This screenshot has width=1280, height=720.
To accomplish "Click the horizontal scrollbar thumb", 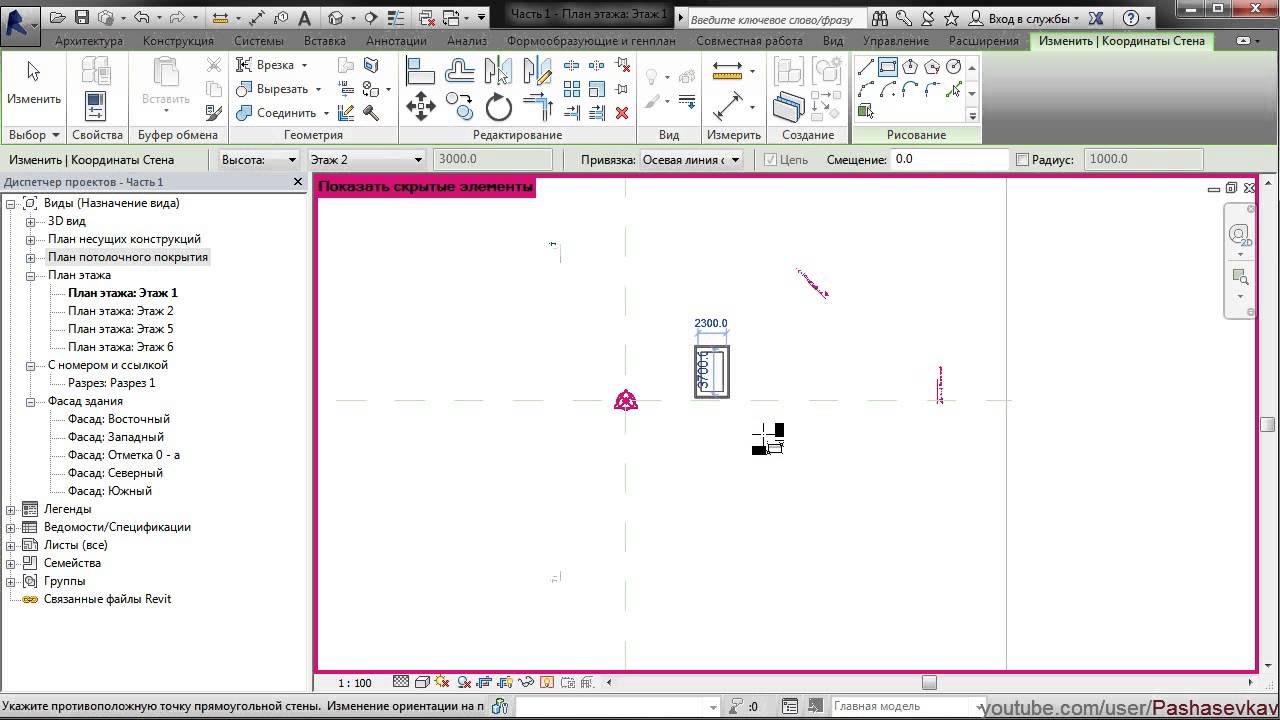I will [929, 683].
